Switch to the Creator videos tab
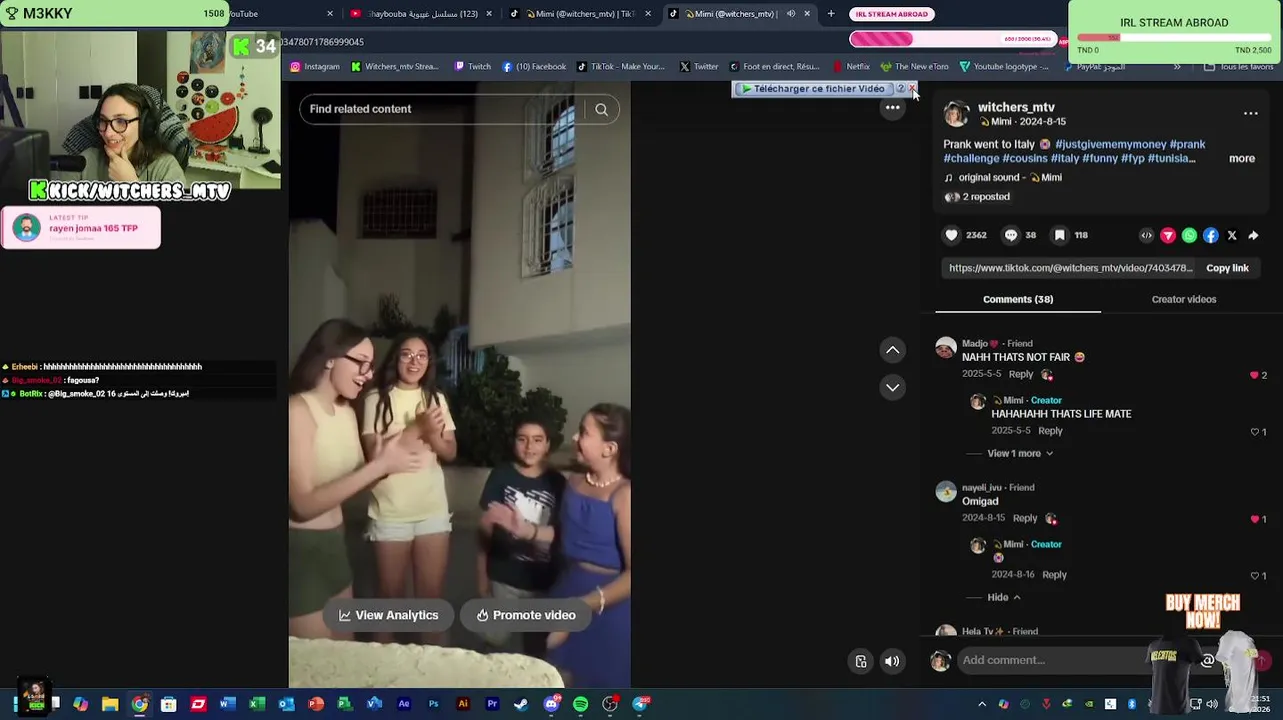Viewport: 1283px width, 720px height. click(x=1184, y=299)
